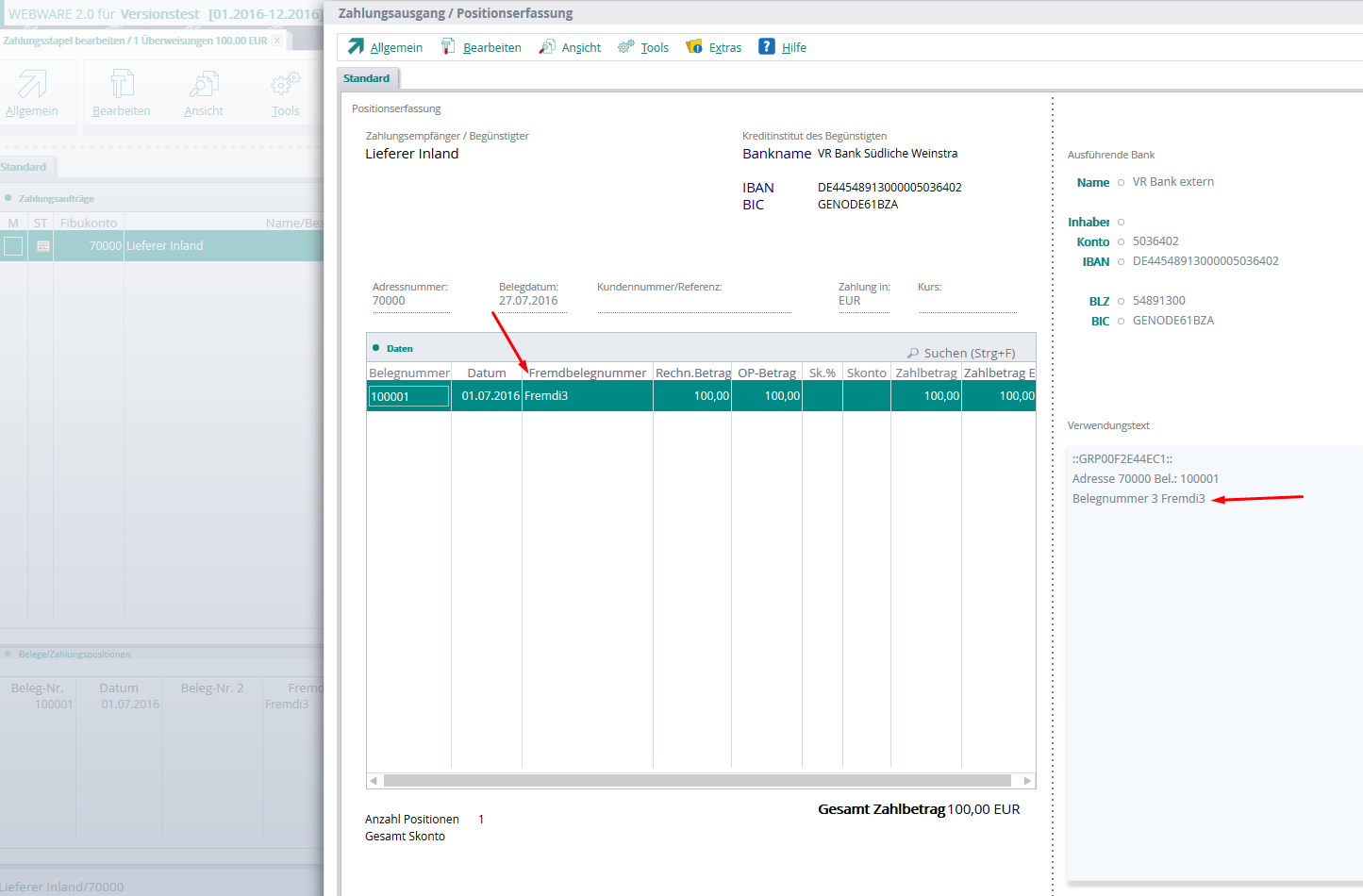This screenshot has height=896, width=1363.
Task: Click the Tools gear icon in dialog menu
Action: click(626, 46)
